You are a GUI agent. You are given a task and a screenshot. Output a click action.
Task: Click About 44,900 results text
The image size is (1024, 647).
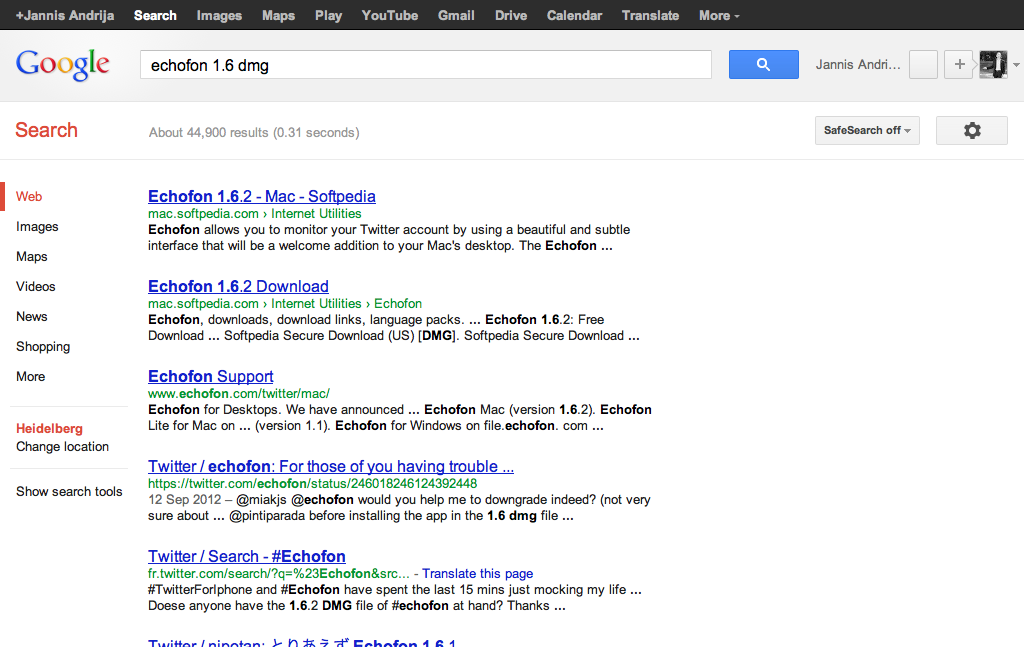254,133
